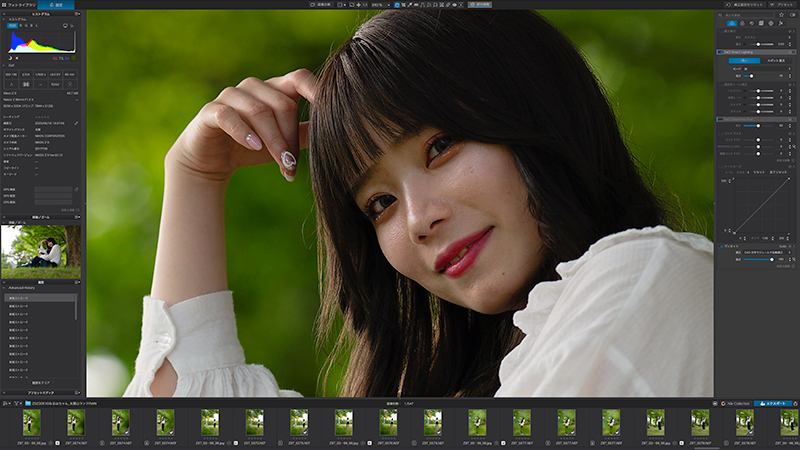This screenshot has width=800, height=450.
Task: Select the Color palette icon
Action: 742,23
